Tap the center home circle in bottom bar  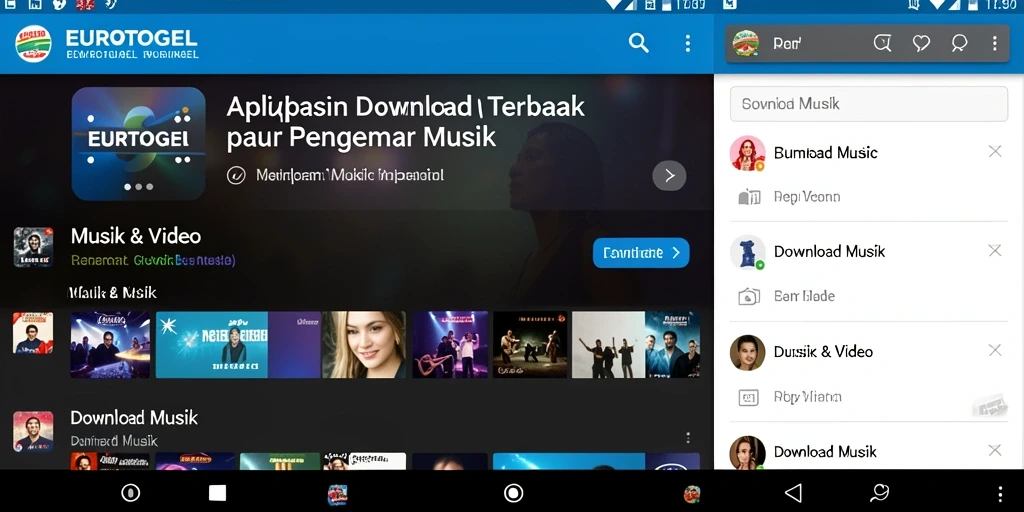[514, 492]
